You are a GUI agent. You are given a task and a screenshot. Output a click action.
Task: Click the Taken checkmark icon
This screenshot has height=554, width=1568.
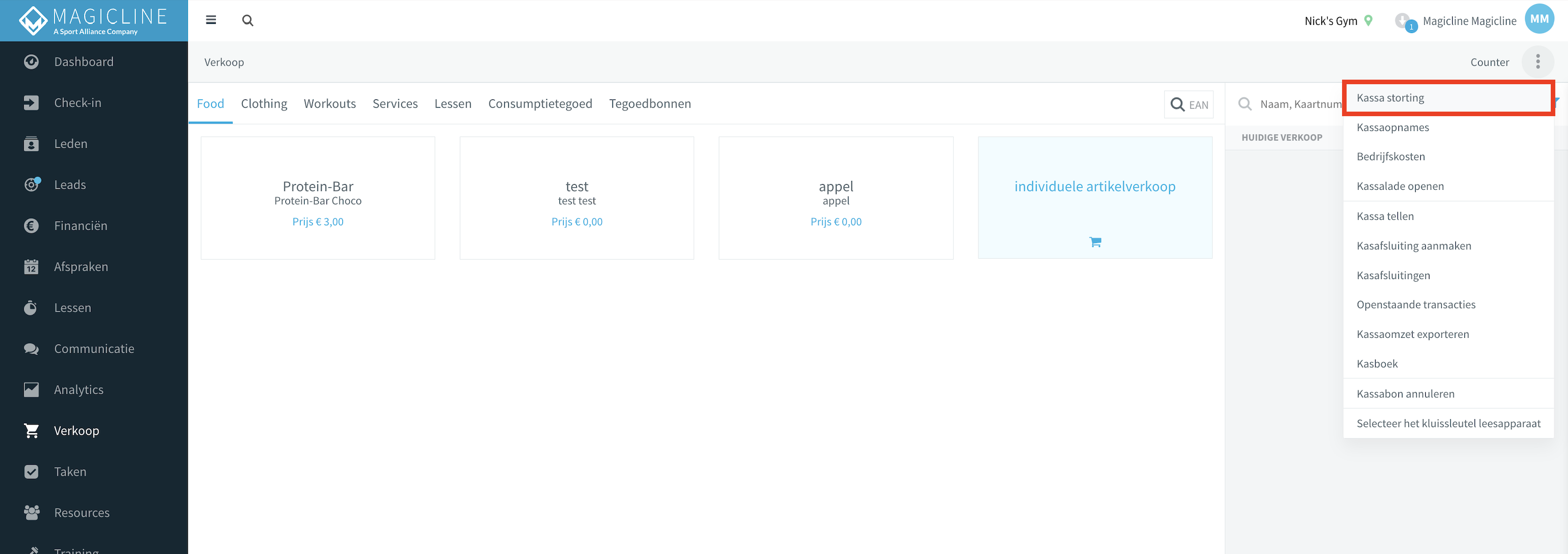click(31, 472)
